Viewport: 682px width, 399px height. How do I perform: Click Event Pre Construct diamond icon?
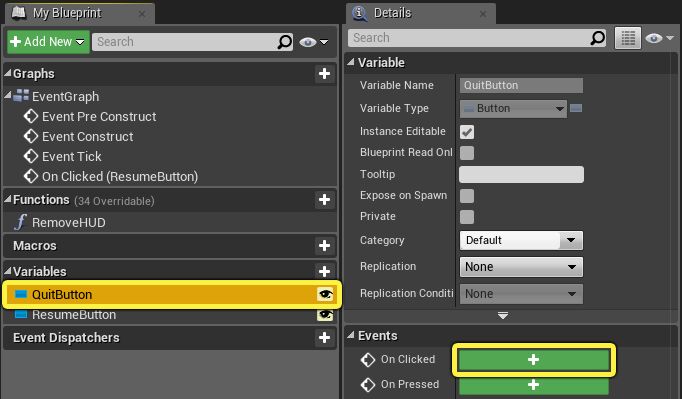click(31, 116)
